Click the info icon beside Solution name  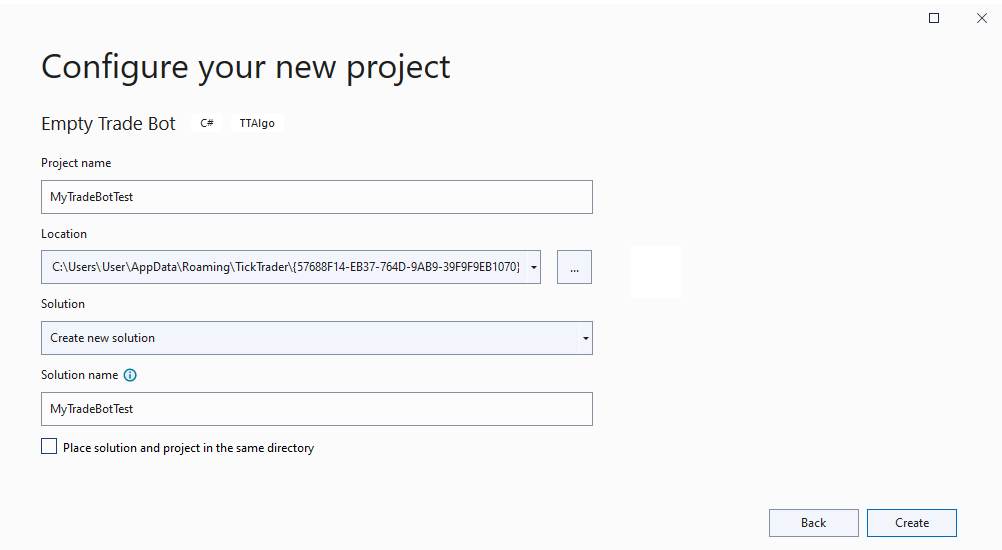tap(130, 375)
